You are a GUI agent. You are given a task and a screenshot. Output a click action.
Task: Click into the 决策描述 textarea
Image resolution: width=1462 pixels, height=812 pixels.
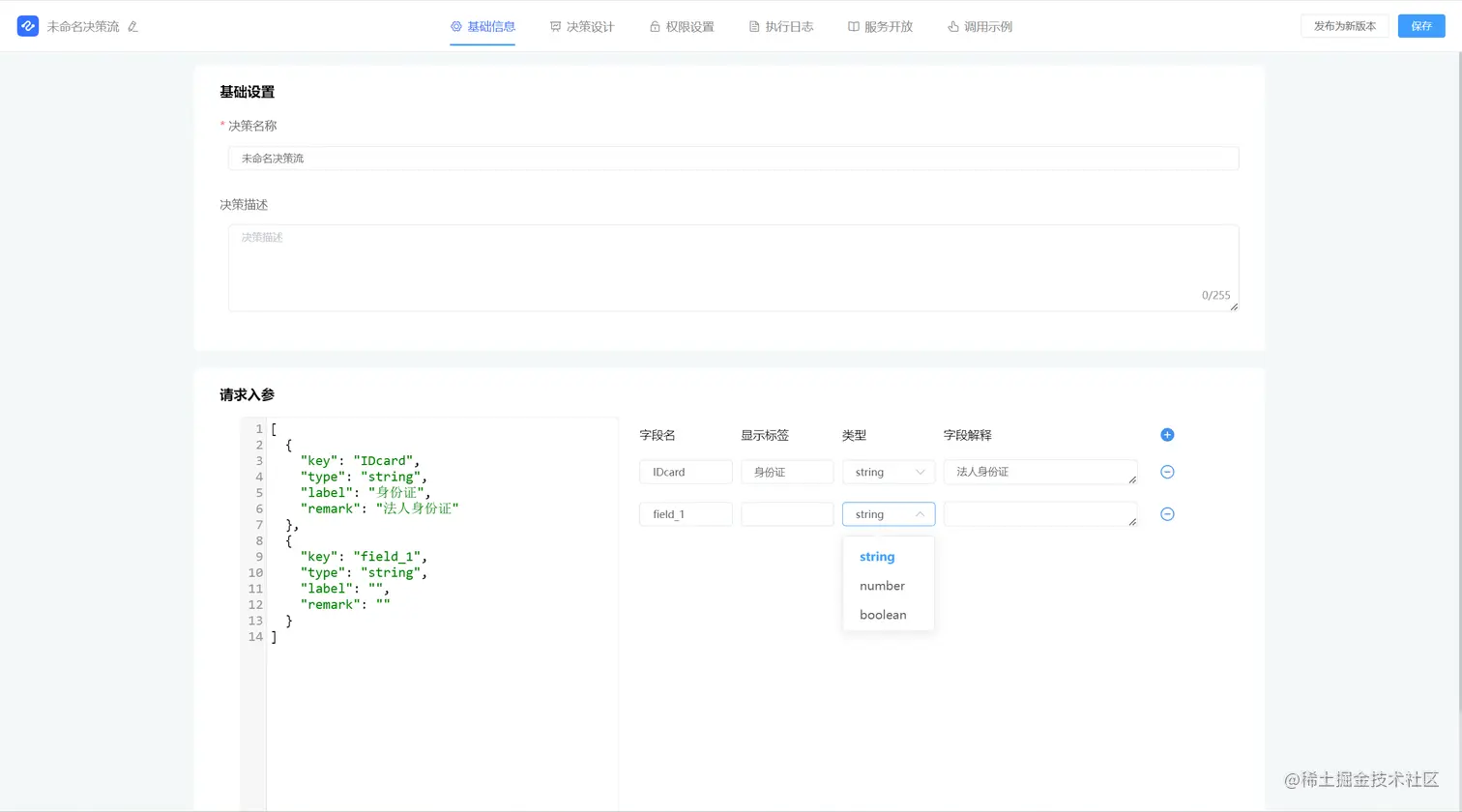pyautogui.click(x=733, y=268)
